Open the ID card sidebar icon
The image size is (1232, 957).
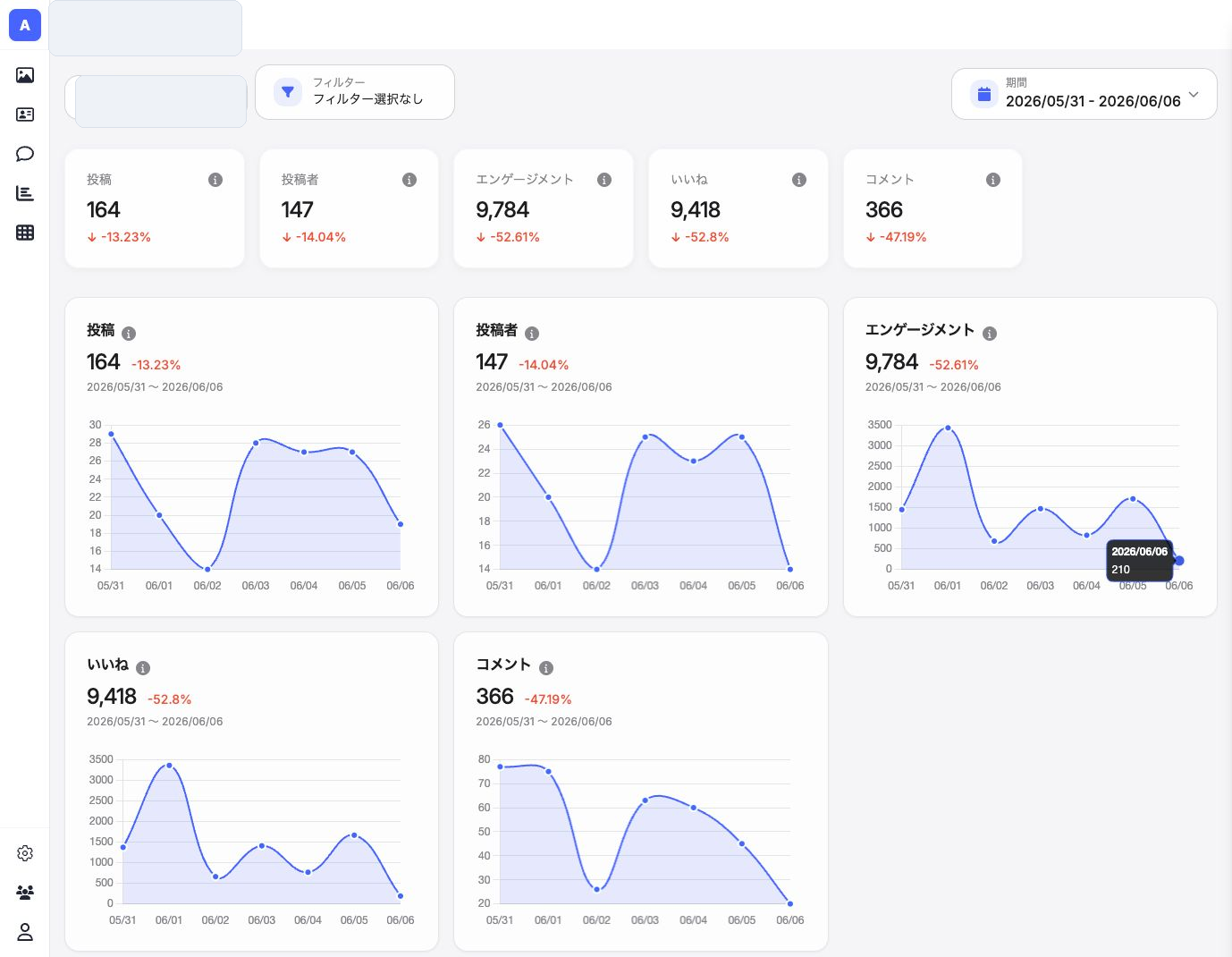(25, 114)
